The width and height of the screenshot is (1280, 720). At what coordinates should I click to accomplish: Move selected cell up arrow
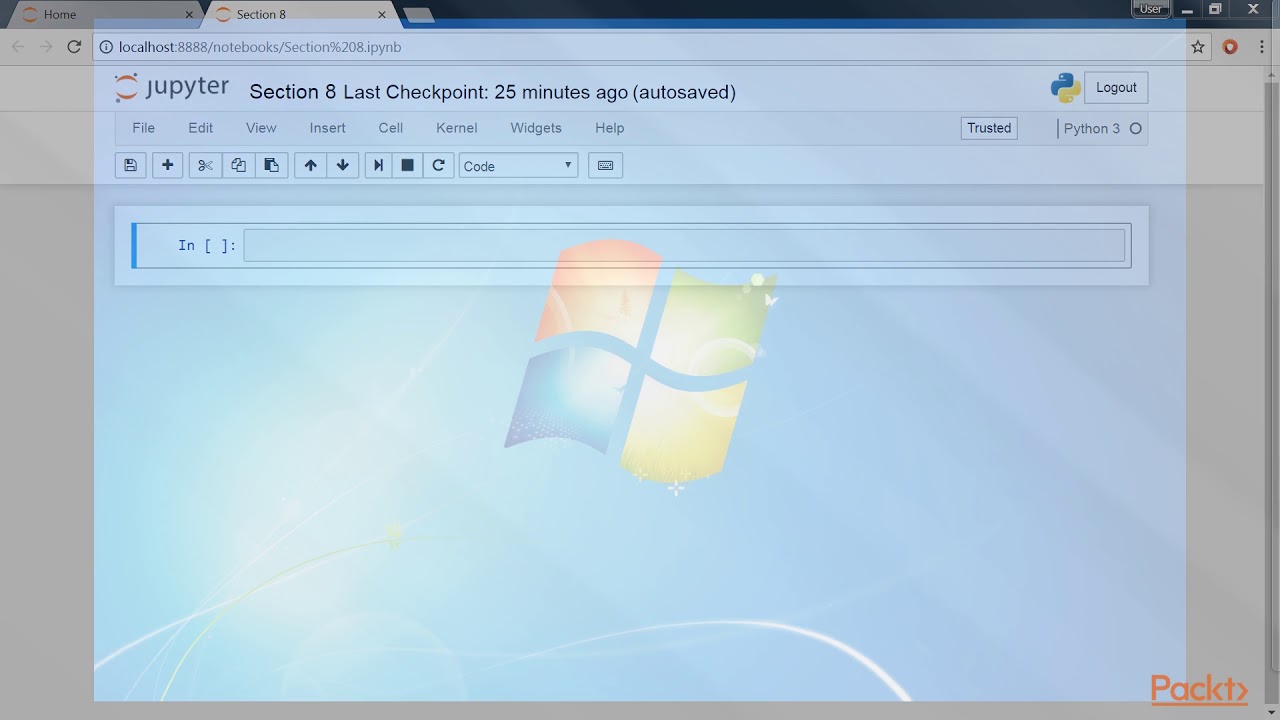[310, 166]
